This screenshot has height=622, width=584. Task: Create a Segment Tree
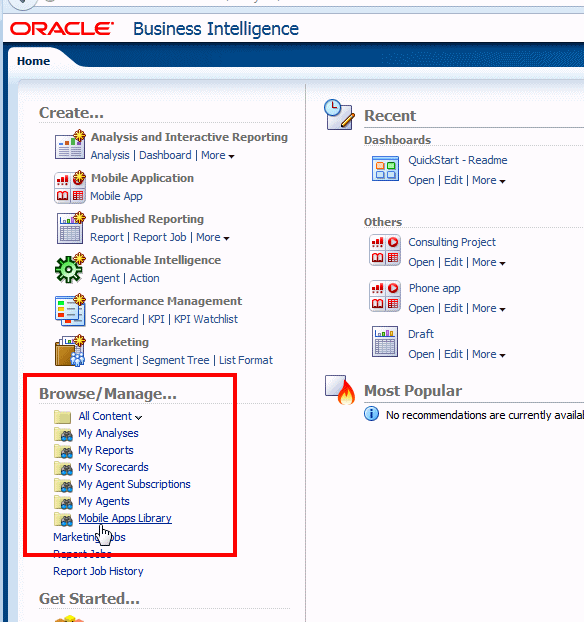click(x=176, y=360)
